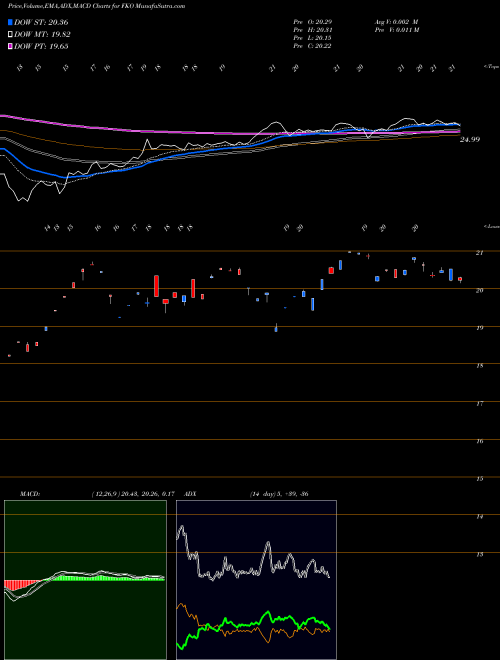Viewport: 500px width, 660px height.
Task: Click the tall red candlestick below the 20 line
Action: (157, 286)
